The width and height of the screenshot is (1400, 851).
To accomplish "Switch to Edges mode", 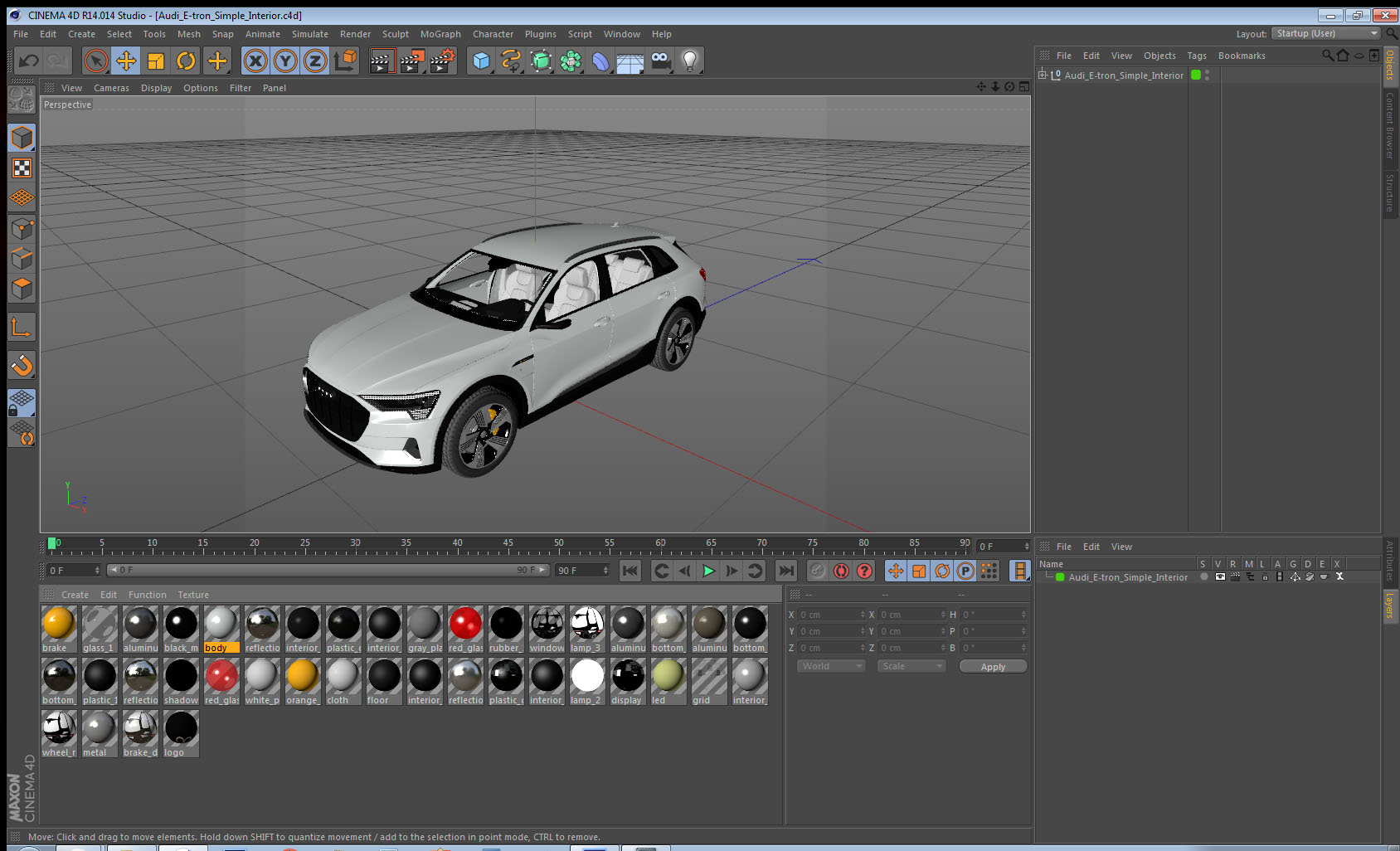I will coord(22,258).
